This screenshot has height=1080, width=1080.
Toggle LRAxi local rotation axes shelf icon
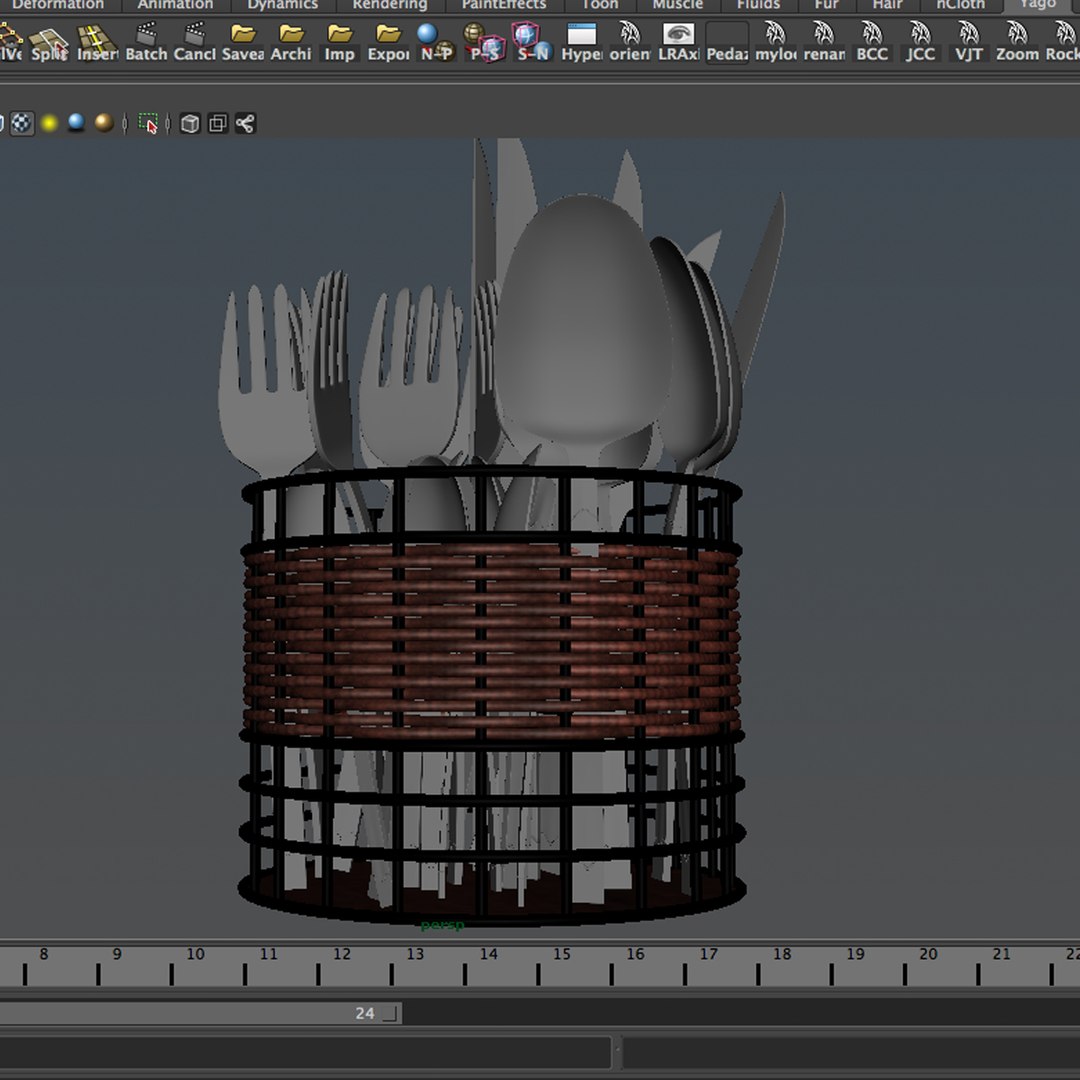point(678,41)
